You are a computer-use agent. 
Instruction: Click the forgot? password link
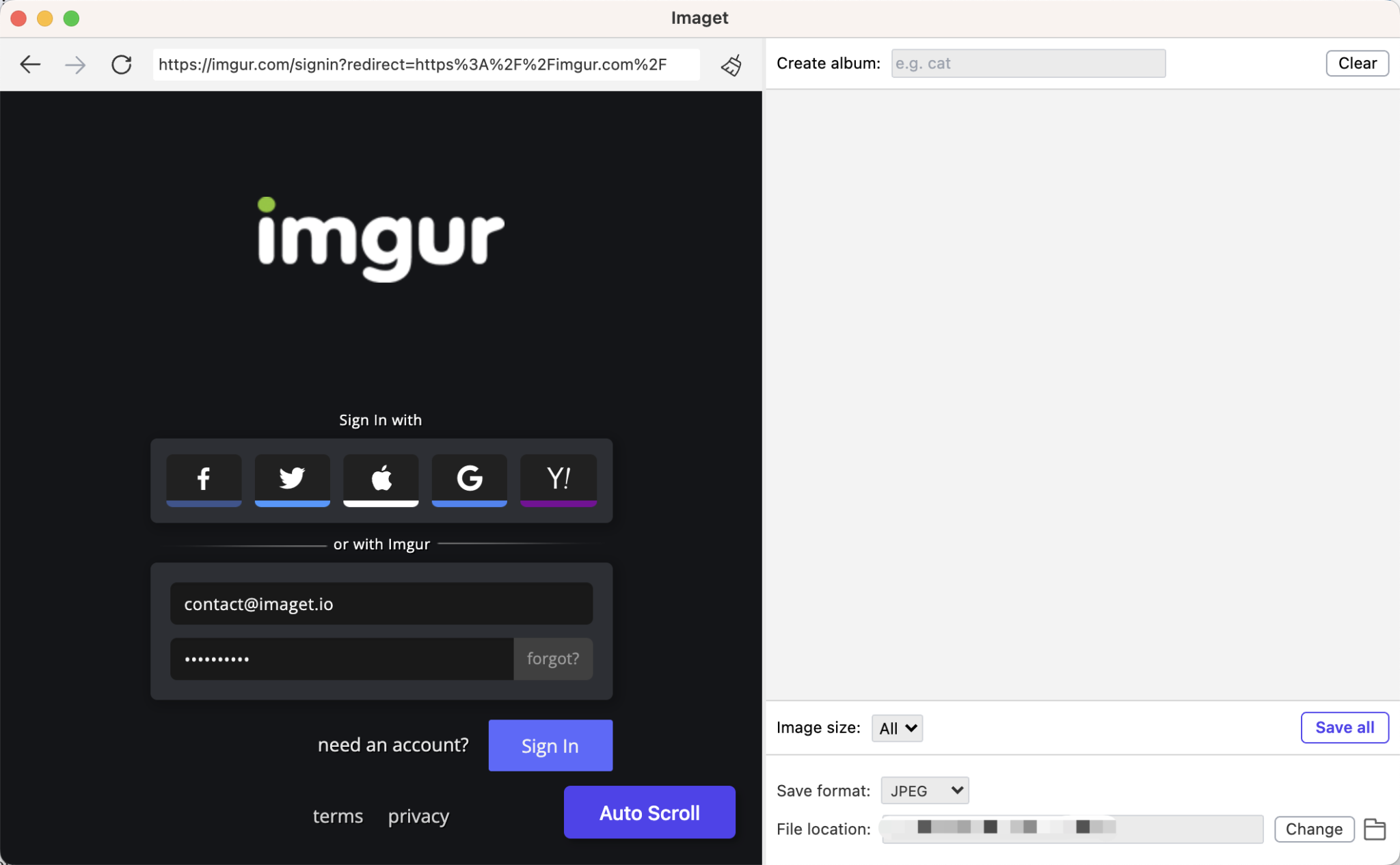(552, 659)
